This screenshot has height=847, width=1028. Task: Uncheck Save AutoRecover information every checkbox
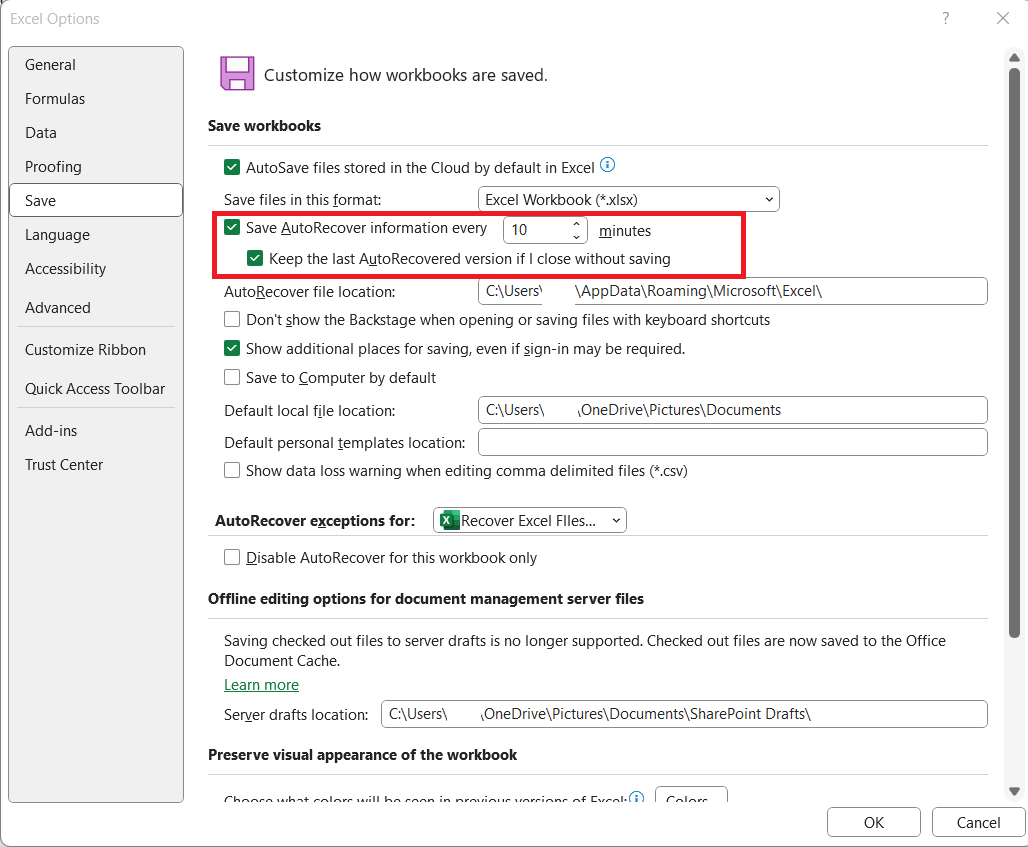[232, 227]
